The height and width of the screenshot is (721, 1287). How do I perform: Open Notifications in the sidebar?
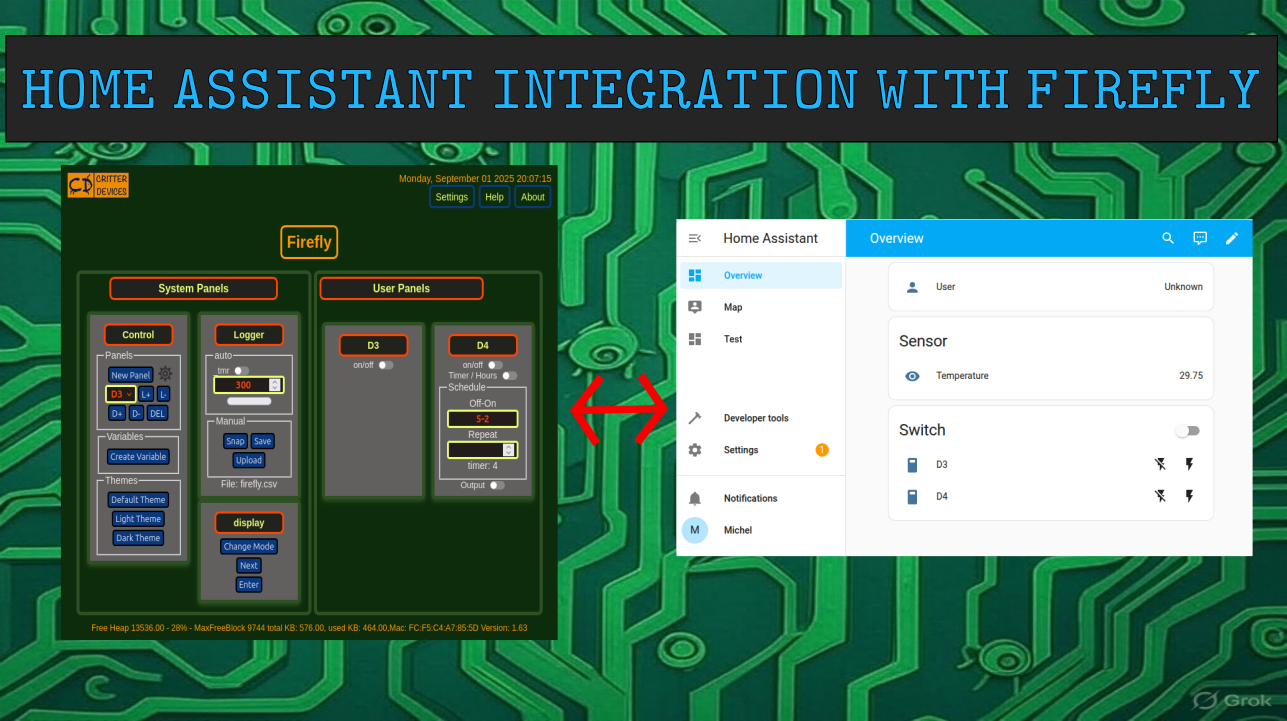point(761,498)
